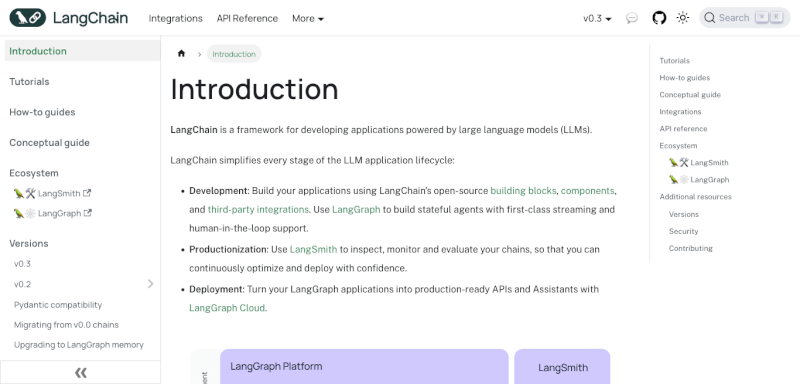Viewport: 800px width, 384px height.
Task: Click Ecosystem heading in the left sidebar
Action: point(34,173)
